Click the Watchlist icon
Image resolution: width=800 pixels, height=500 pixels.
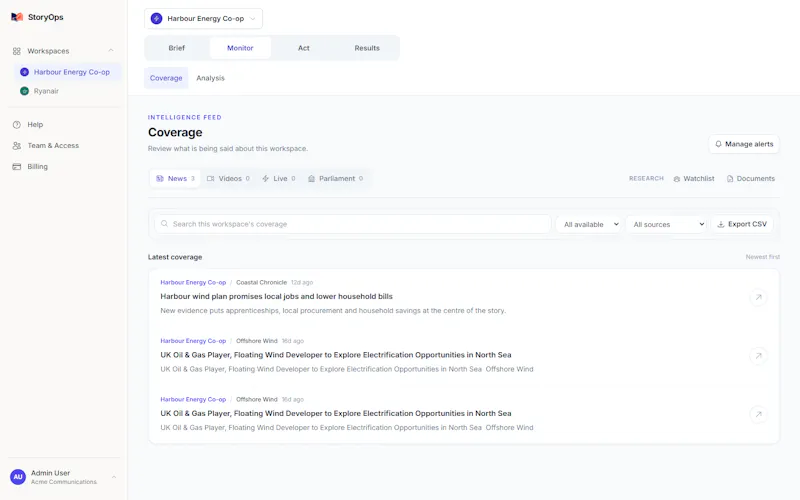[x=677, y=179]
